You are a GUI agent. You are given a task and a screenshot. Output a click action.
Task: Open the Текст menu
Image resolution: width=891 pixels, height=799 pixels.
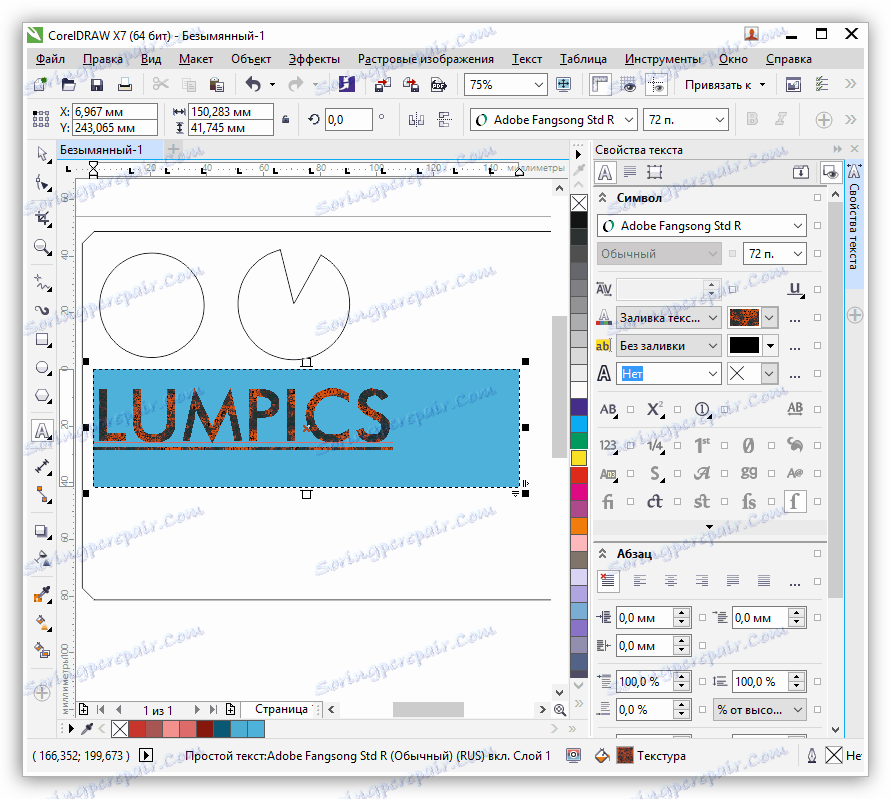[x=527, y=59]
